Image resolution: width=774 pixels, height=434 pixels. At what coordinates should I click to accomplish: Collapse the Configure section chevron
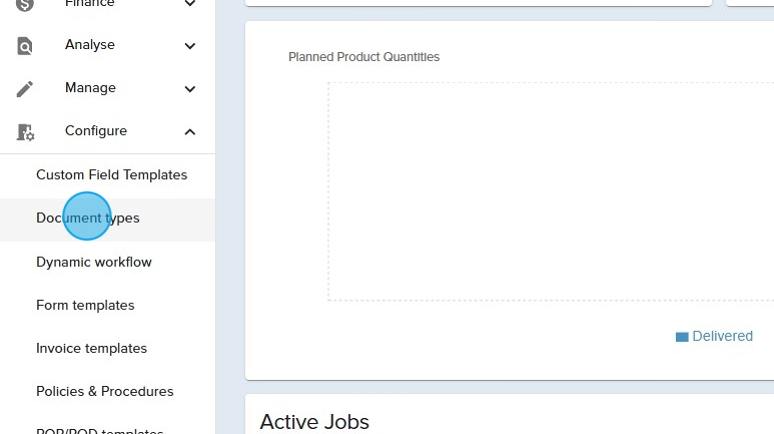click(190, 132)
